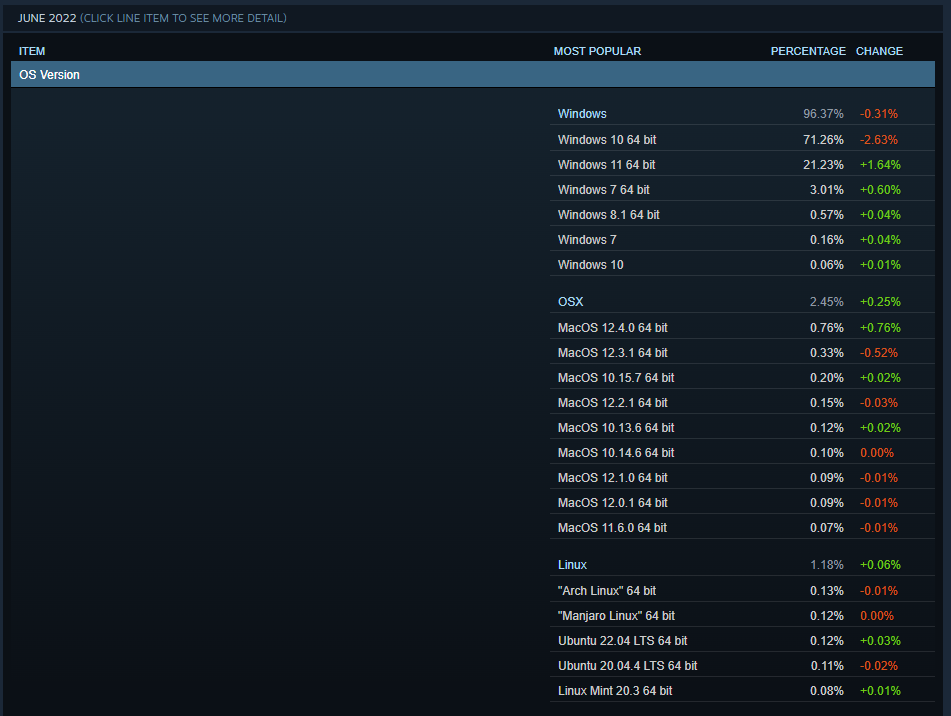Select the "Arch Linux" 64 bit row

click(742, 591)
